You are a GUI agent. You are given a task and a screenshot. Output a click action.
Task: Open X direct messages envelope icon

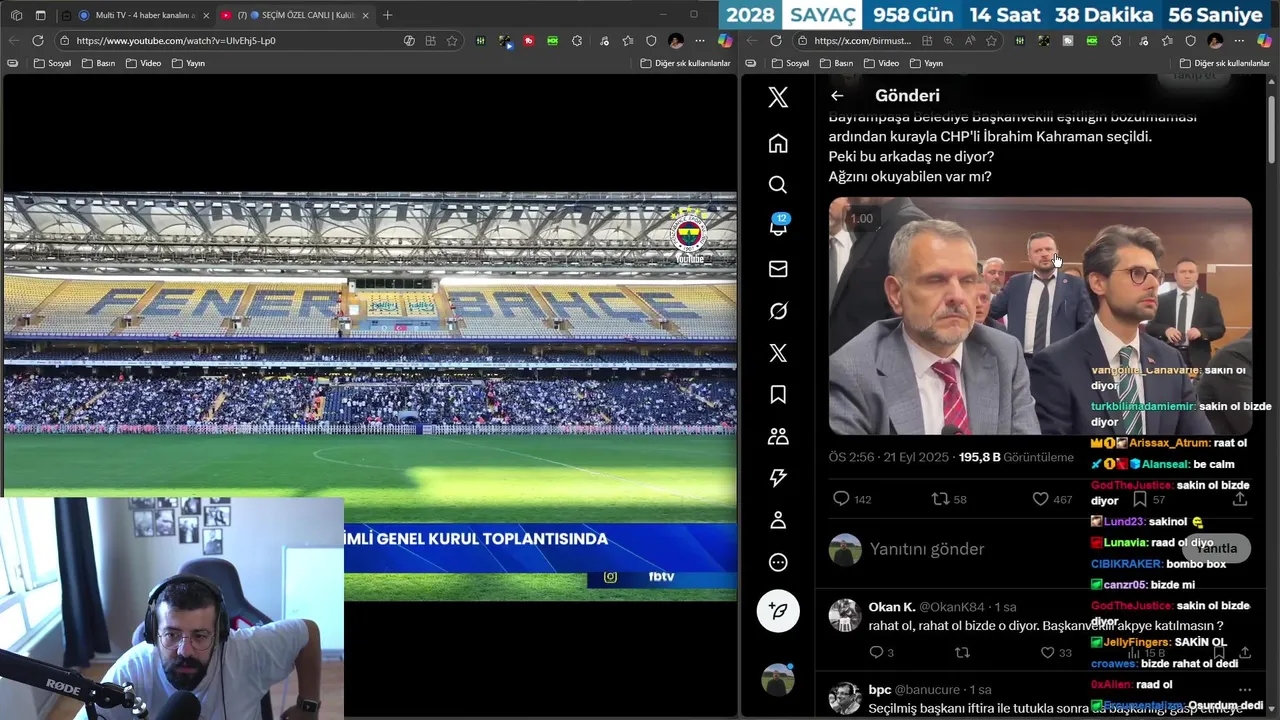click(778, 269)
